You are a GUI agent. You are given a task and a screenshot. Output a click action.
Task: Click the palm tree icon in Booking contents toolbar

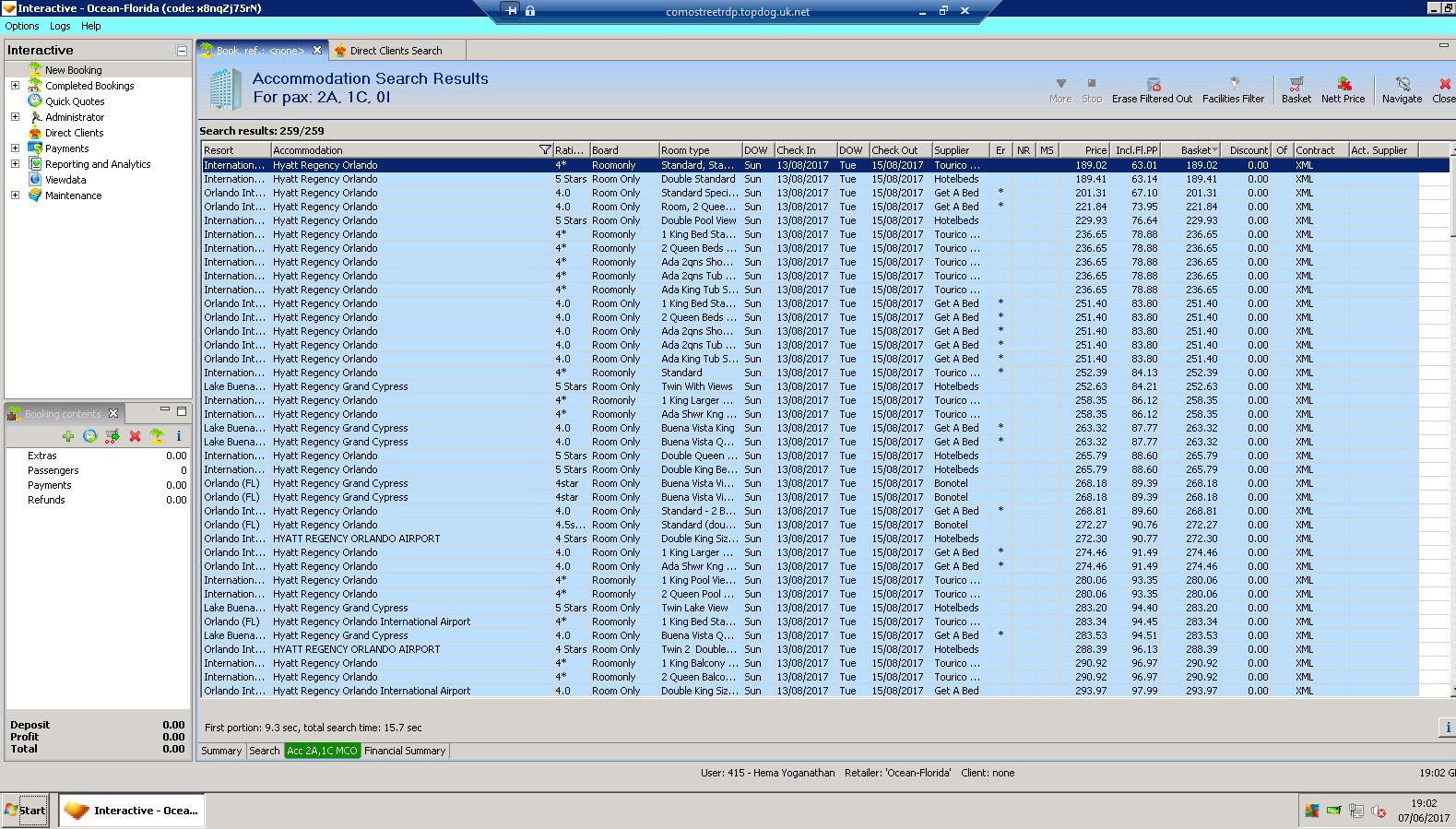point(157,436)
